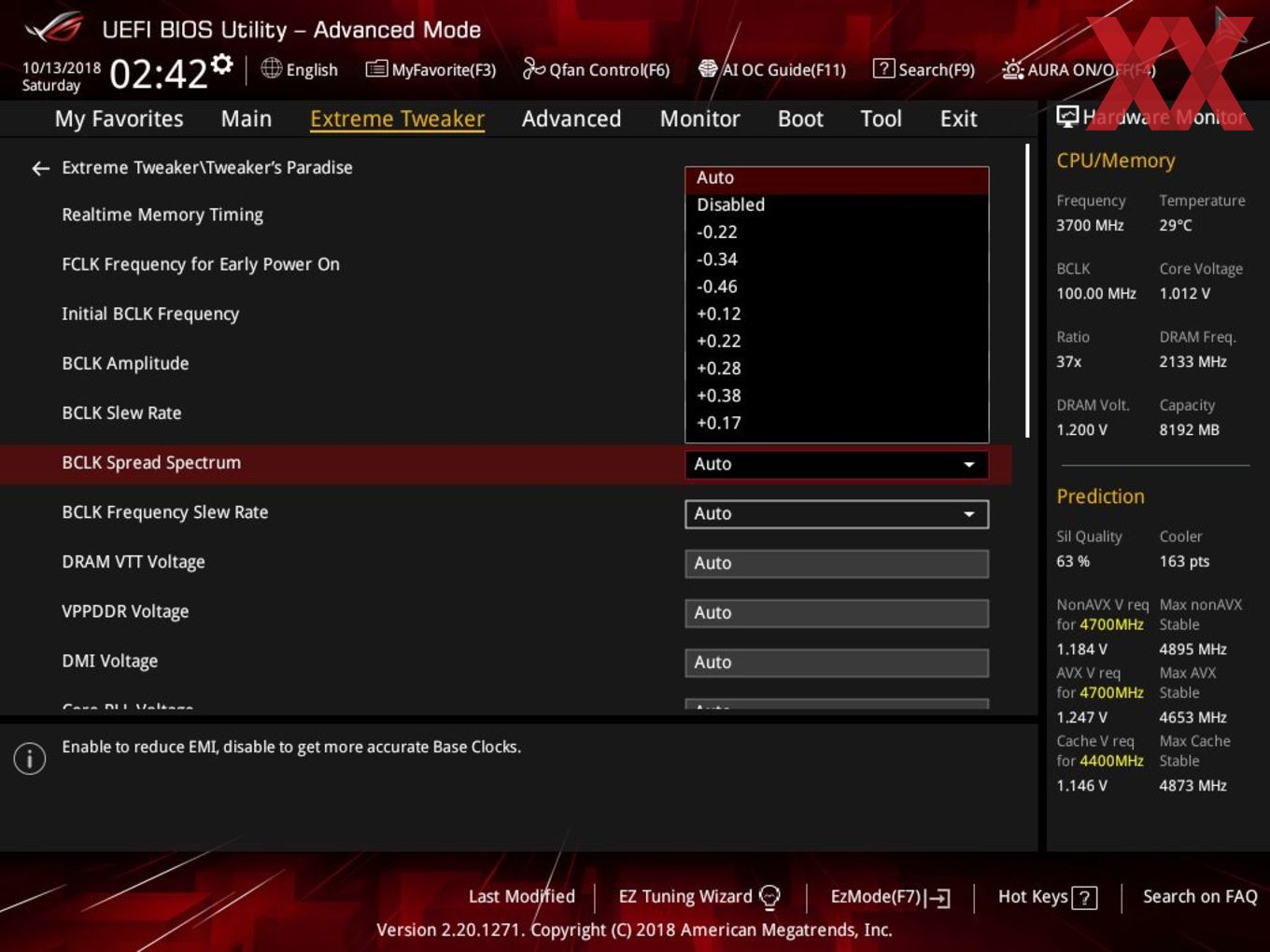Select BCLK Slew Rate row
This screenshot has width=1270, height=952.
[121, 413]
